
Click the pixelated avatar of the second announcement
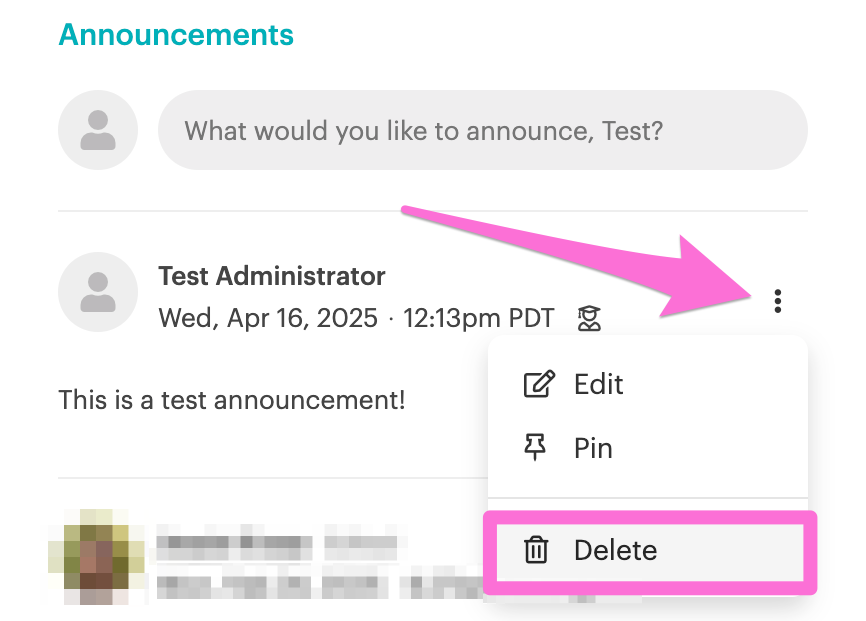97,553
